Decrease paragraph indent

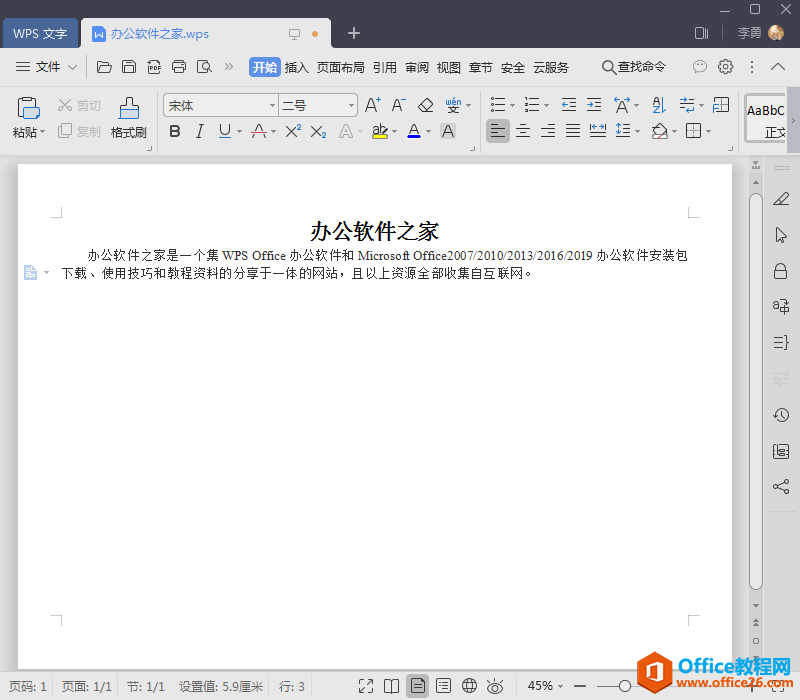[568, 105]
